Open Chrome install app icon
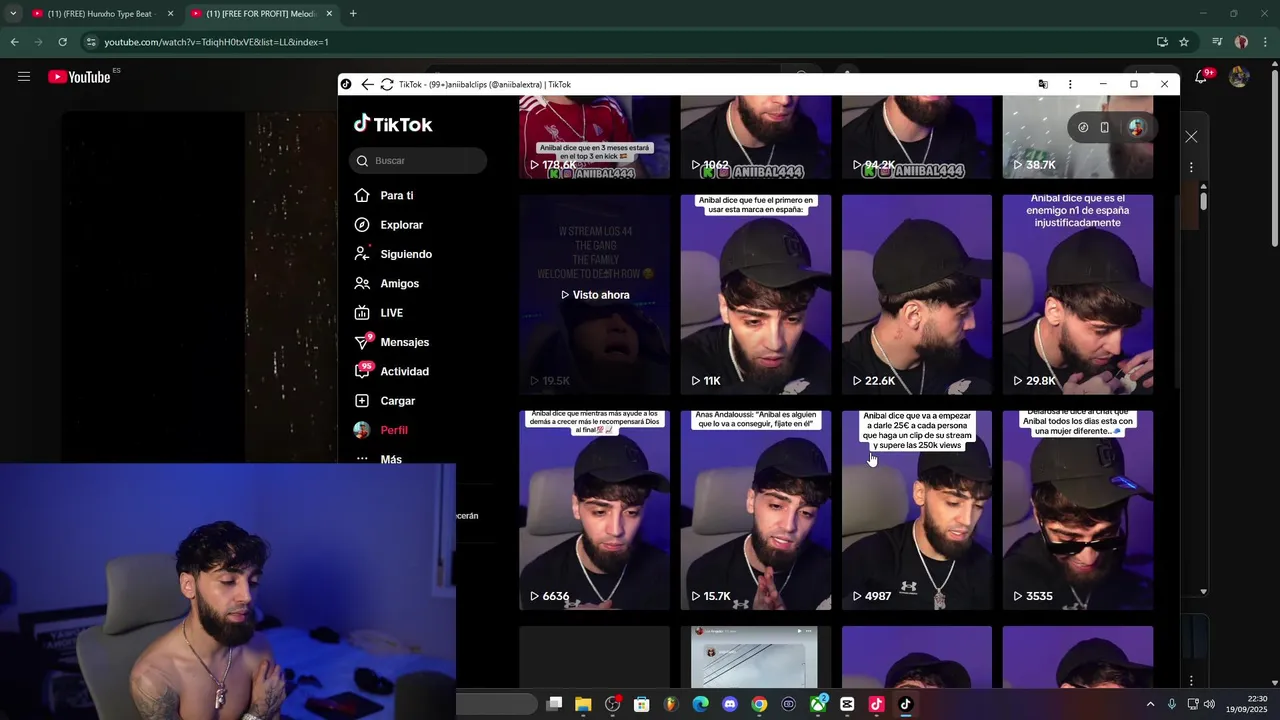 pyautogui.click(x=1162, y=42)
